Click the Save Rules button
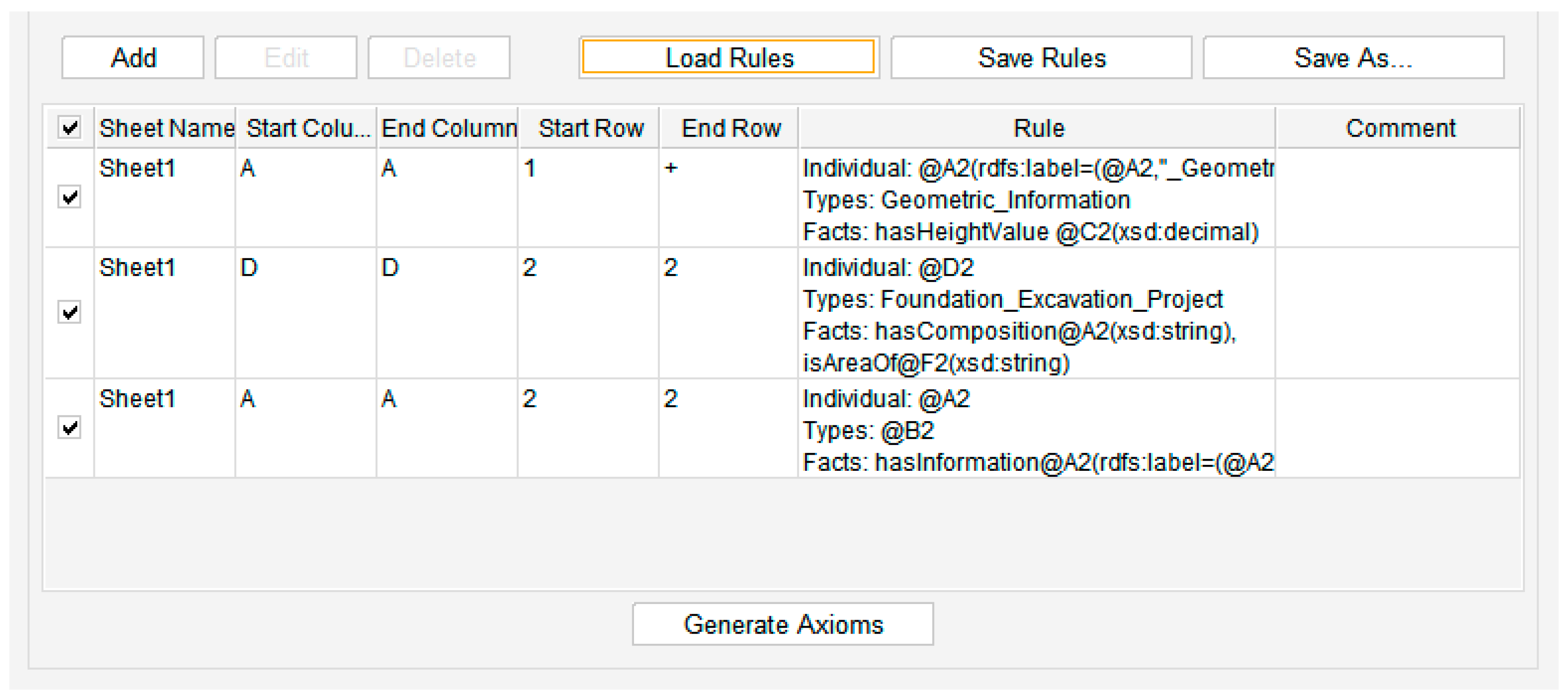Viewport: 1568px width, 699px height. click(1041, 58)
